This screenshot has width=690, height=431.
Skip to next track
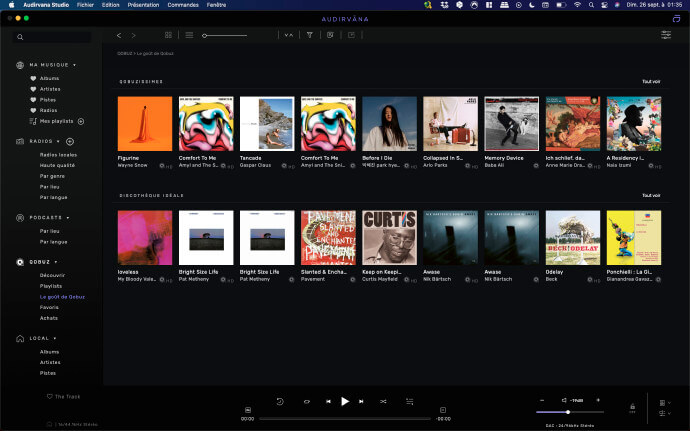(361, 402)
